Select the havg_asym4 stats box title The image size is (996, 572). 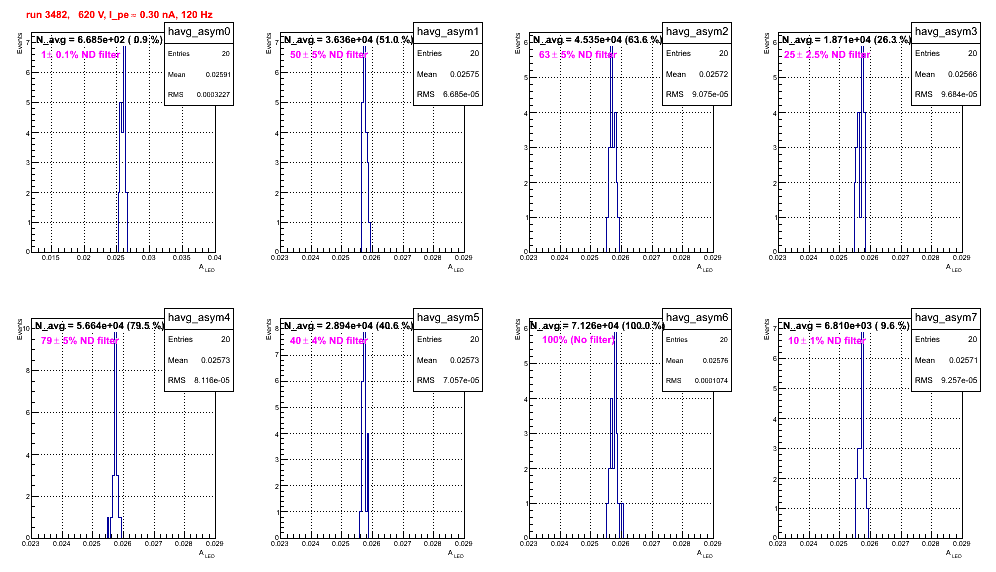pyautogui.click(x=199, y=317)
